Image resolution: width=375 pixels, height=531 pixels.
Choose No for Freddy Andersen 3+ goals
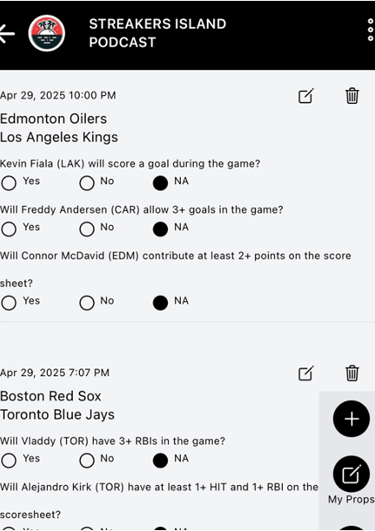(87, 229)
